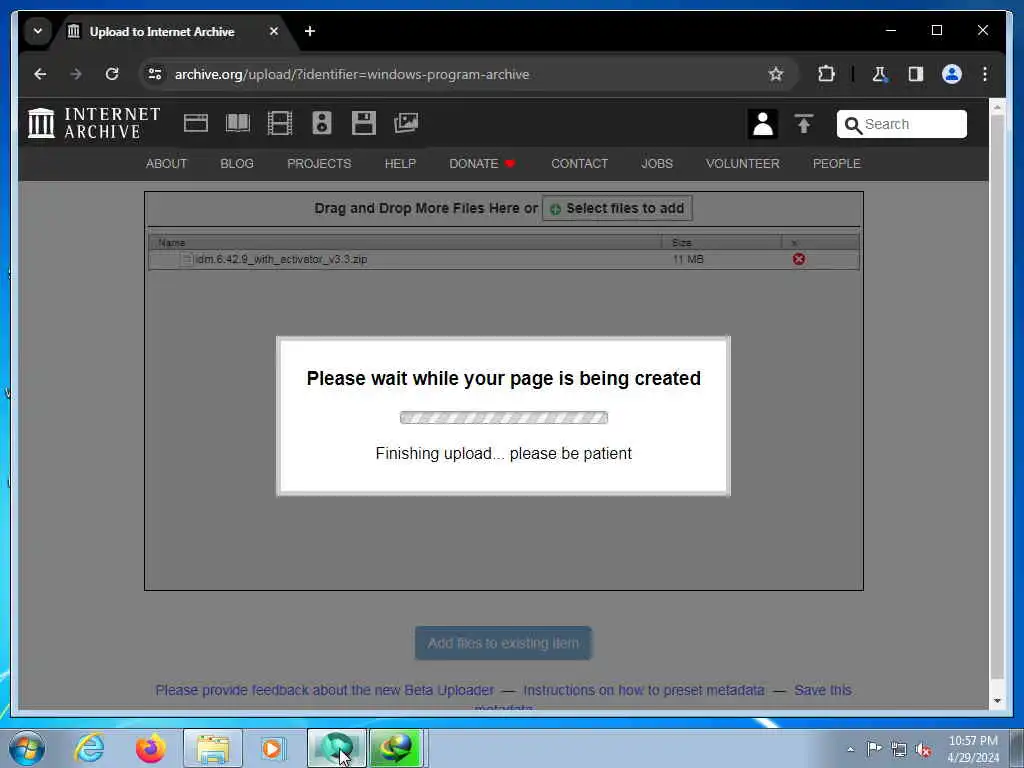1024x768 pixels.
Task: Open Windows Explorer folder on taskbar
Action: coord(212,748)
